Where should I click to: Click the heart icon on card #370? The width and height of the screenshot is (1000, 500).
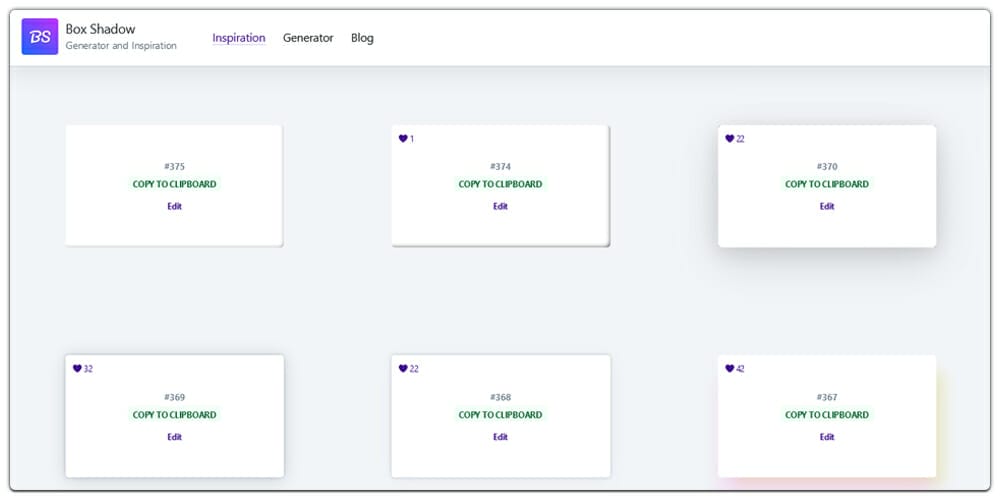tap(729, 139)
